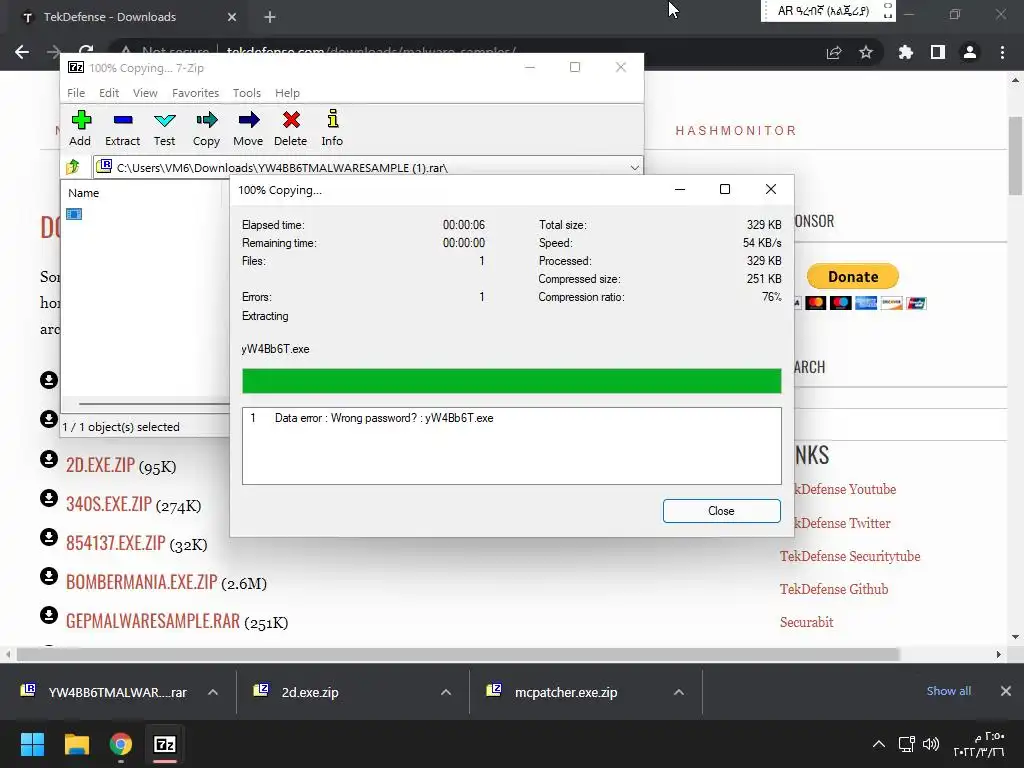1024x768 pixels.
Task: Open the BOMBERMANIA.EXE.ZIP download link
Action: 142,581
